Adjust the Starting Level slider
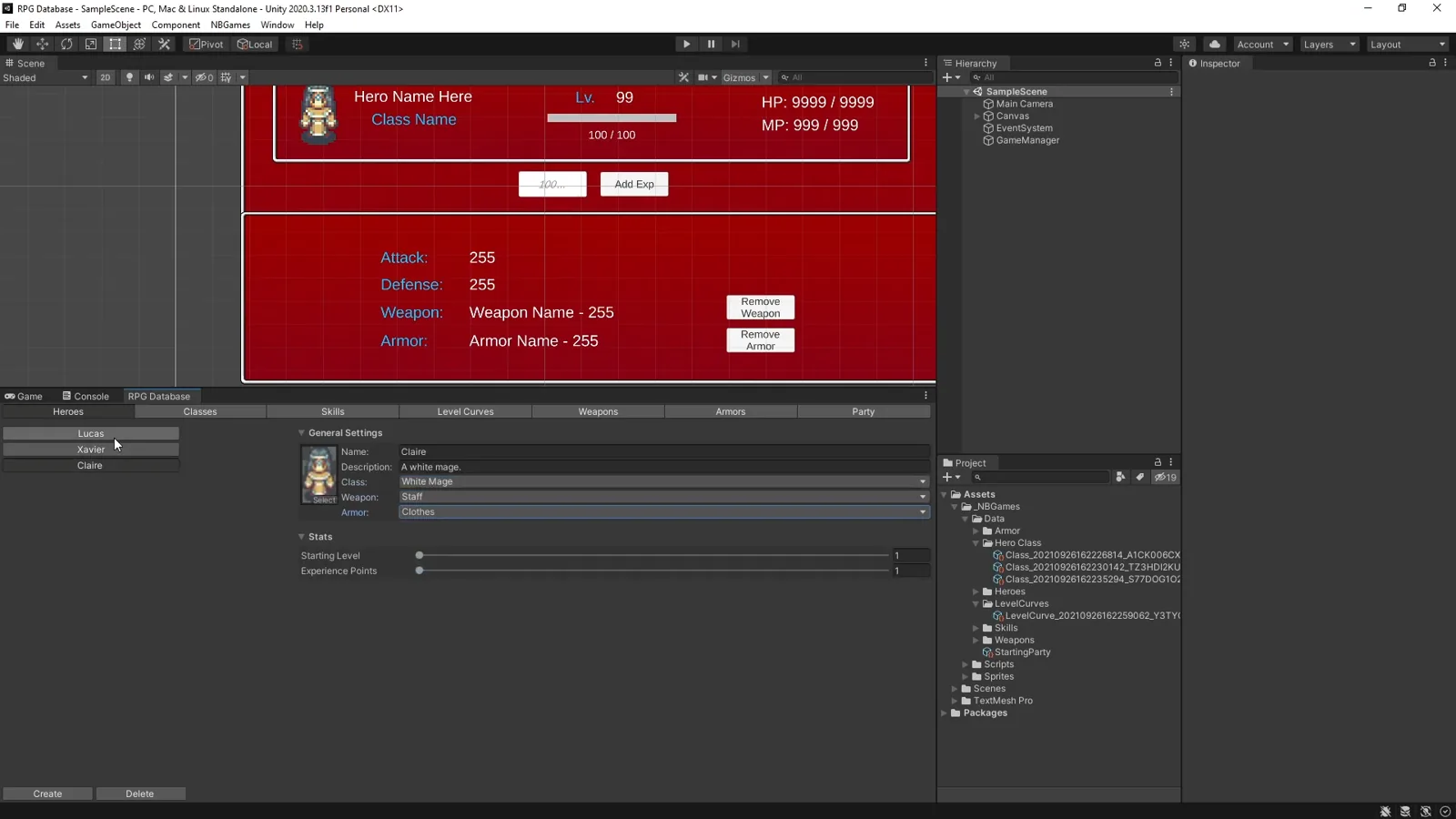This screenshot has width=1456, height=819. click(x=653, y=555)
